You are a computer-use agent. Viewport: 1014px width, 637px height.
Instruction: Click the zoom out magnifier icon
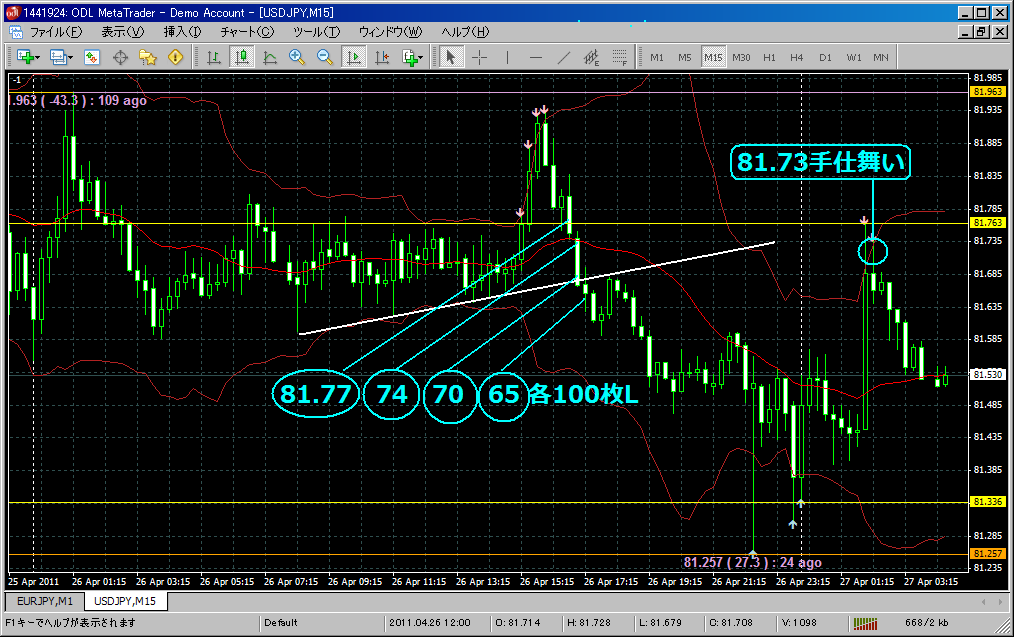pos(325,57)
